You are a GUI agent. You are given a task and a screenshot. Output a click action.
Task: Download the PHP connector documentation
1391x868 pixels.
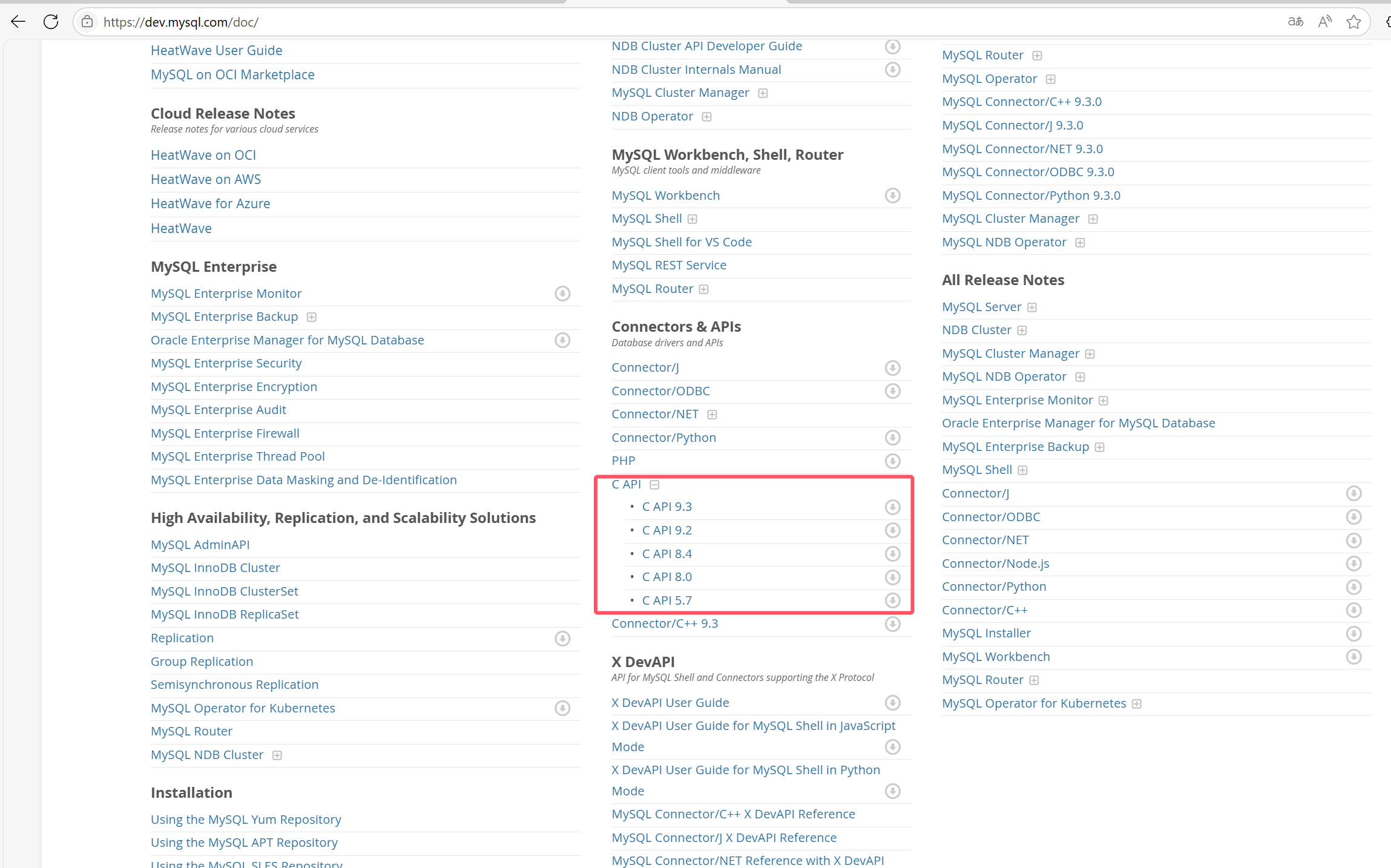[x=892, y=461]
